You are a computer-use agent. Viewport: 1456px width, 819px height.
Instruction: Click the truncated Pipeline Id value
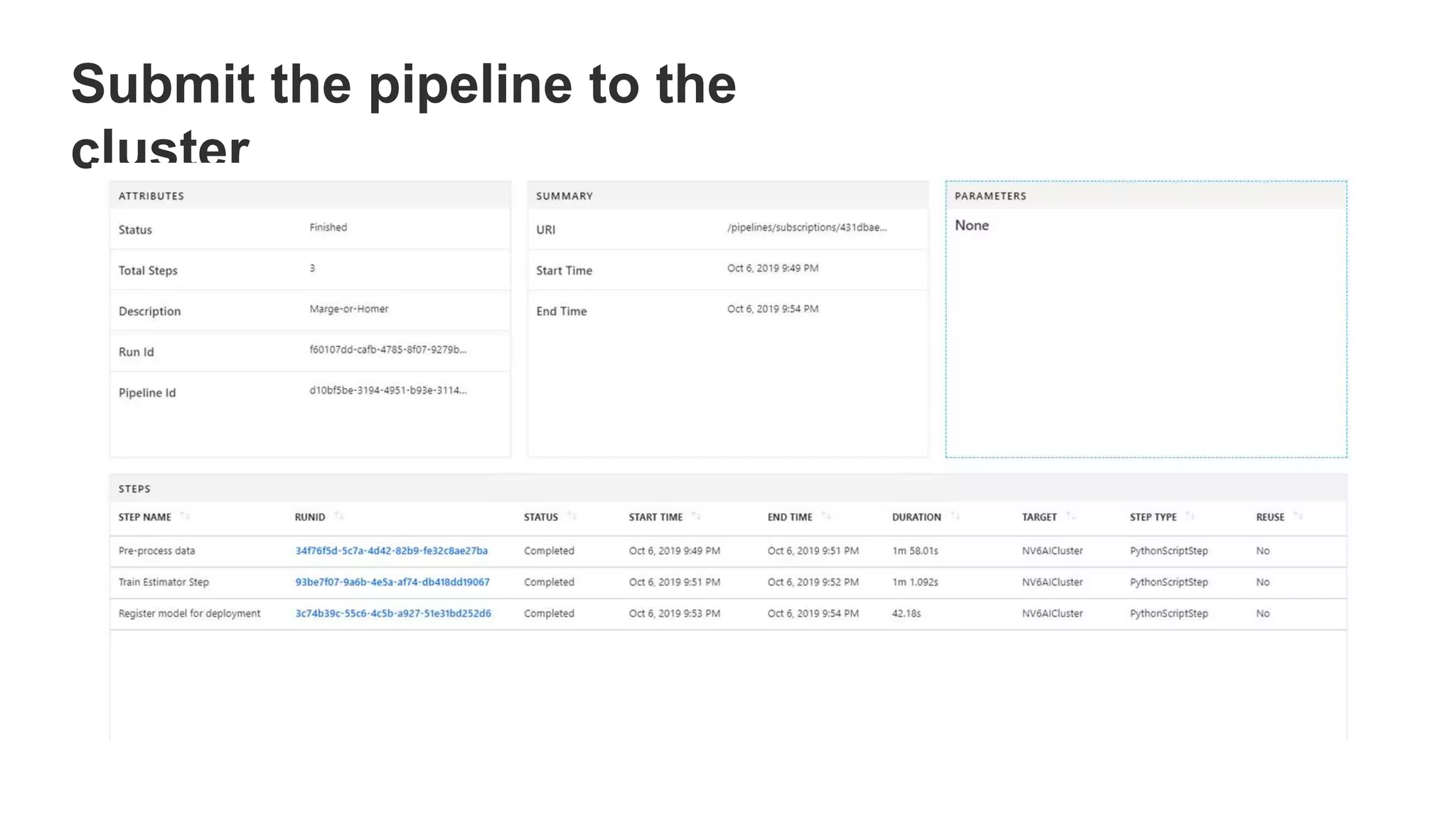click(x=387, y=390)
